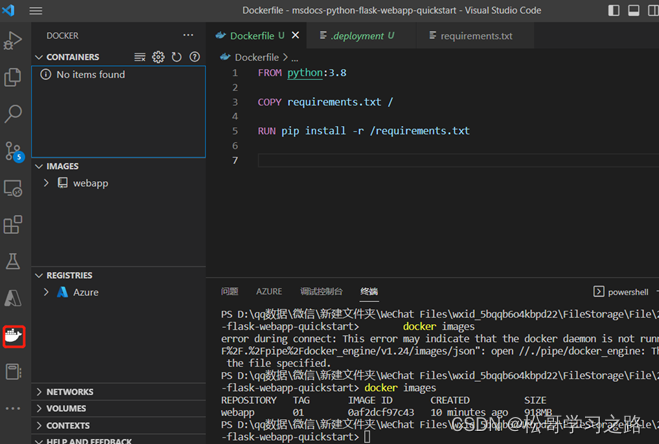The image size is (659, 444).
Task: Click the RUN pip install line
Action: (364, 131)
